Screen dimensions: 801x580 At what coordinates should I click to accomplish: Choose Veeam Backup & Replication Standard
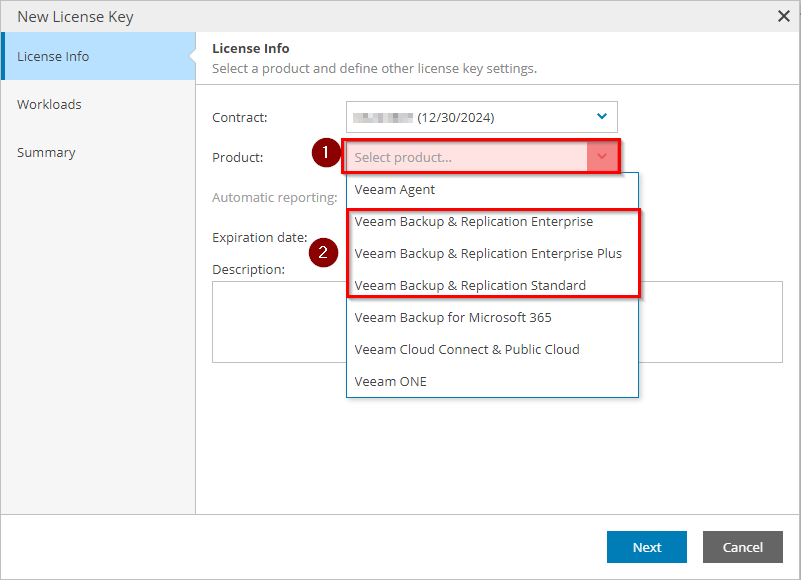(x=492, y=286)
